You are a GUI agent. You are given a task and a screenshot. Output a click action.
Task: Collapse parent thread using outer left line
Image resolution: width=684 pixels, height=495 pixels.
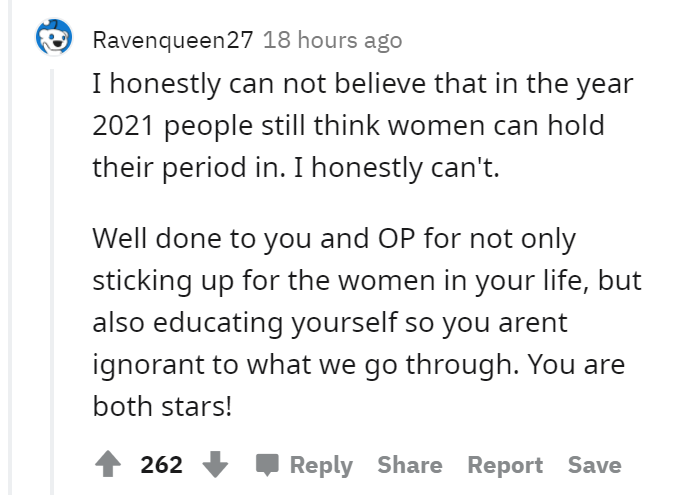pos(10,247)
